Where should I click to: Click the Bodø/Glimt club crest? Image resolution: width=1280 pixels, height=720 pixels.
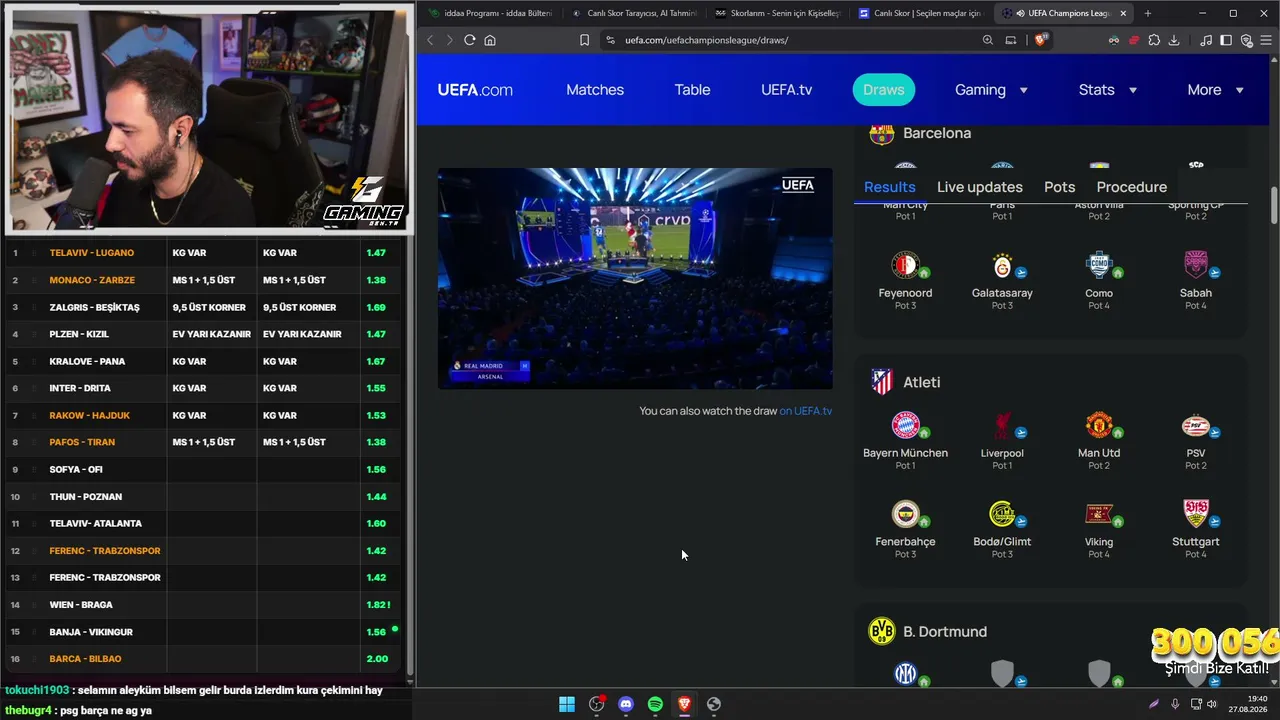coord(1002,514)
